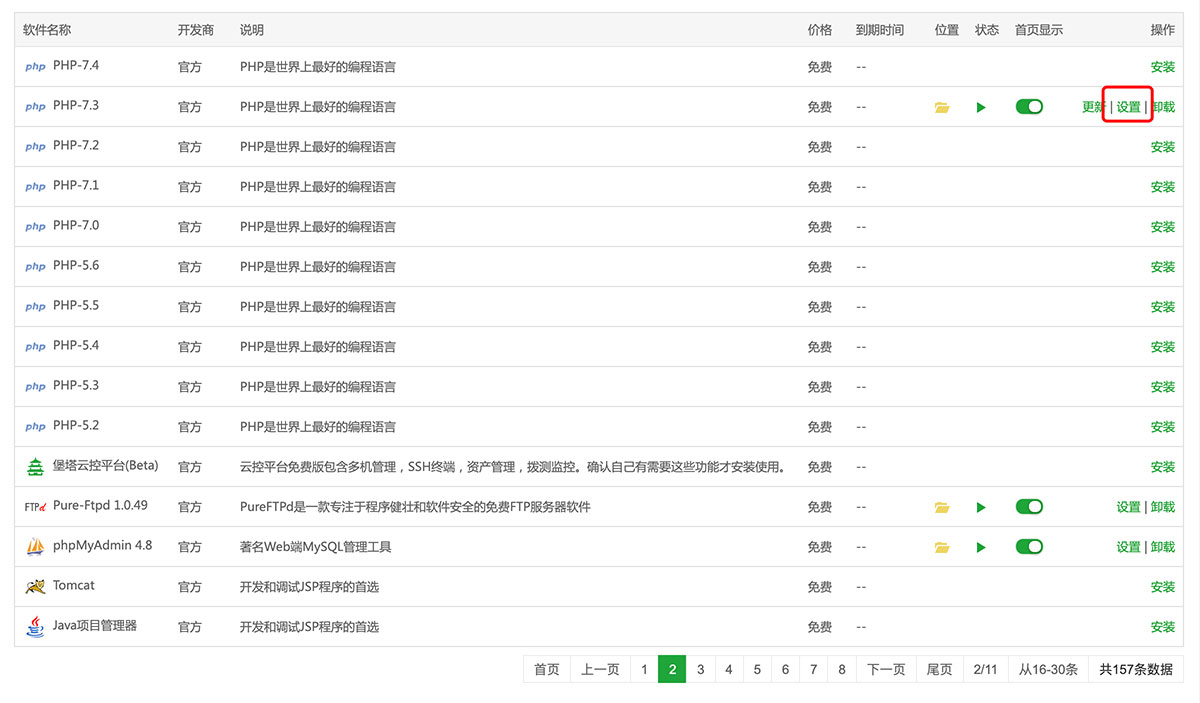1200x703 pixels.
Task: Go to 首页 first page of list
Action: click(x=547, y=670)
